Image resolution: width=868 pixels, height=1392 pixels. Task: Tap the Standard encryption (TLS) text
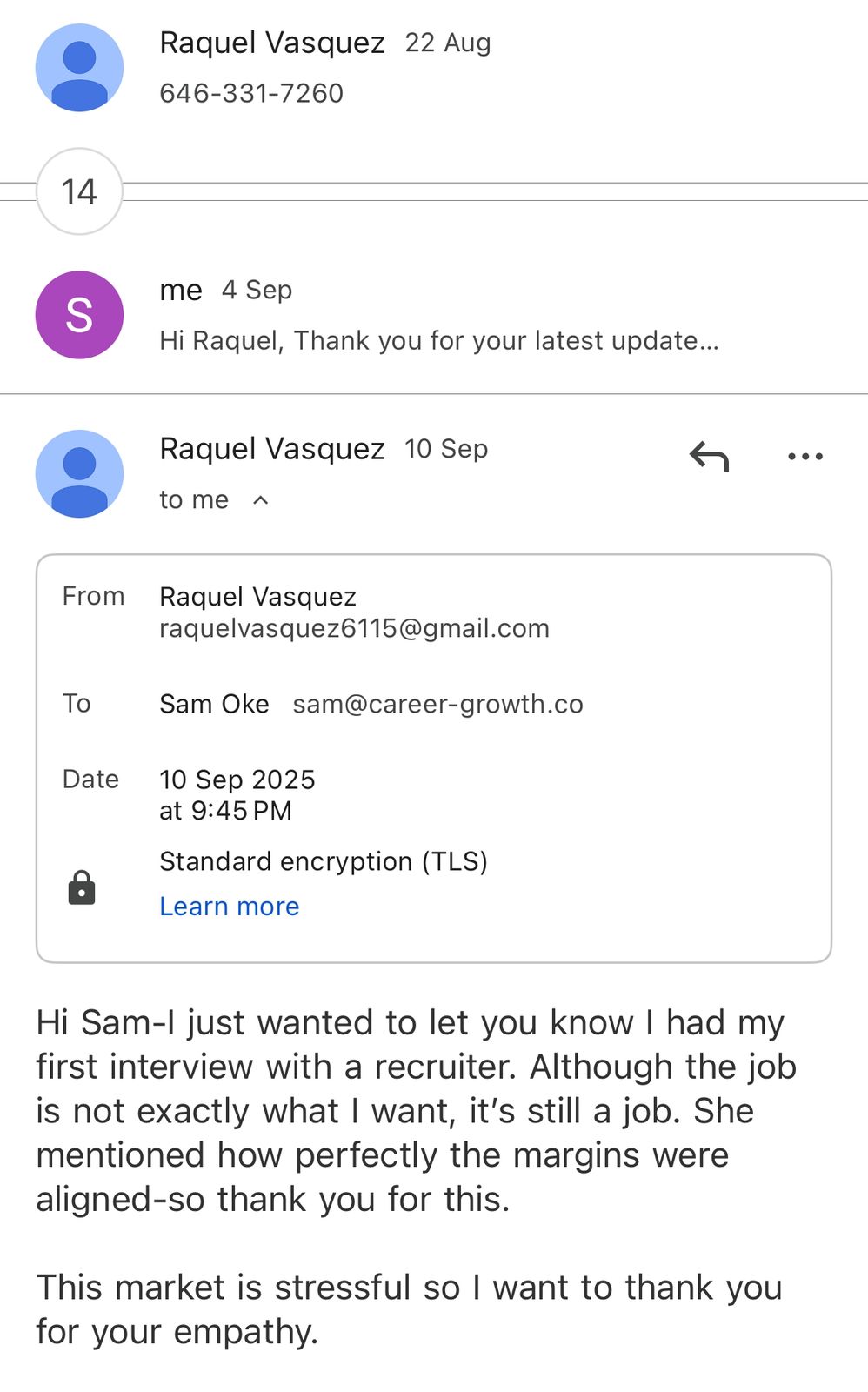coord(323,861)
